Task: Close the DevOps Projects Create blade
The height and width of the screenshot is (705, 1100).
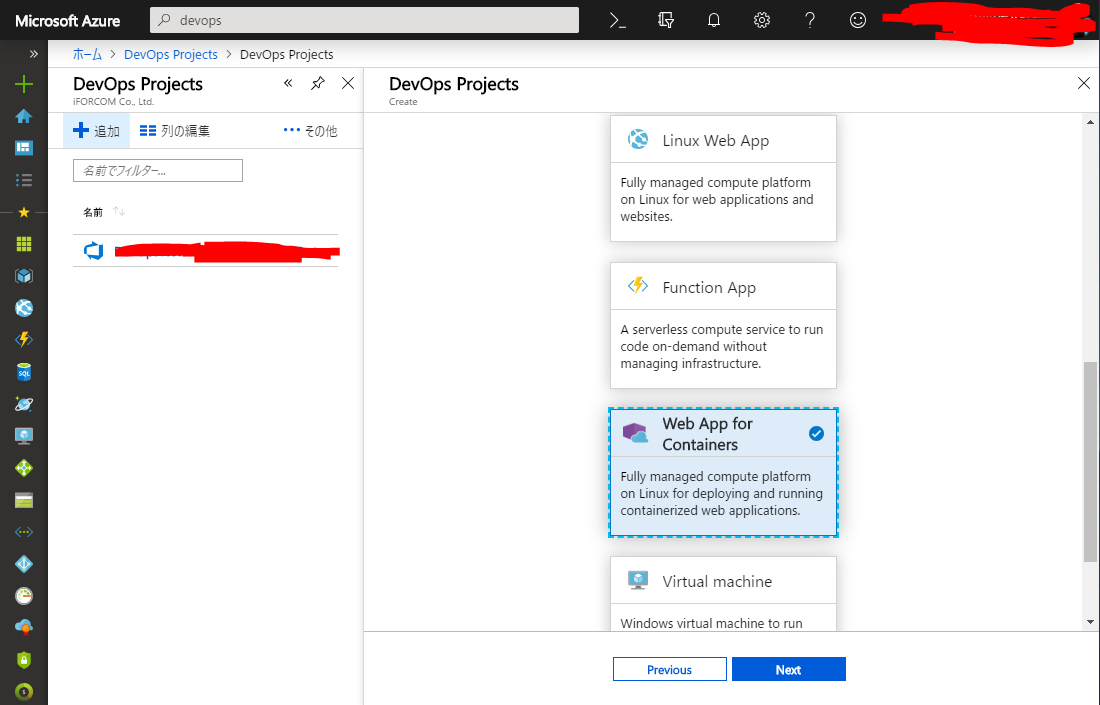Action: tap(1083, 83)
